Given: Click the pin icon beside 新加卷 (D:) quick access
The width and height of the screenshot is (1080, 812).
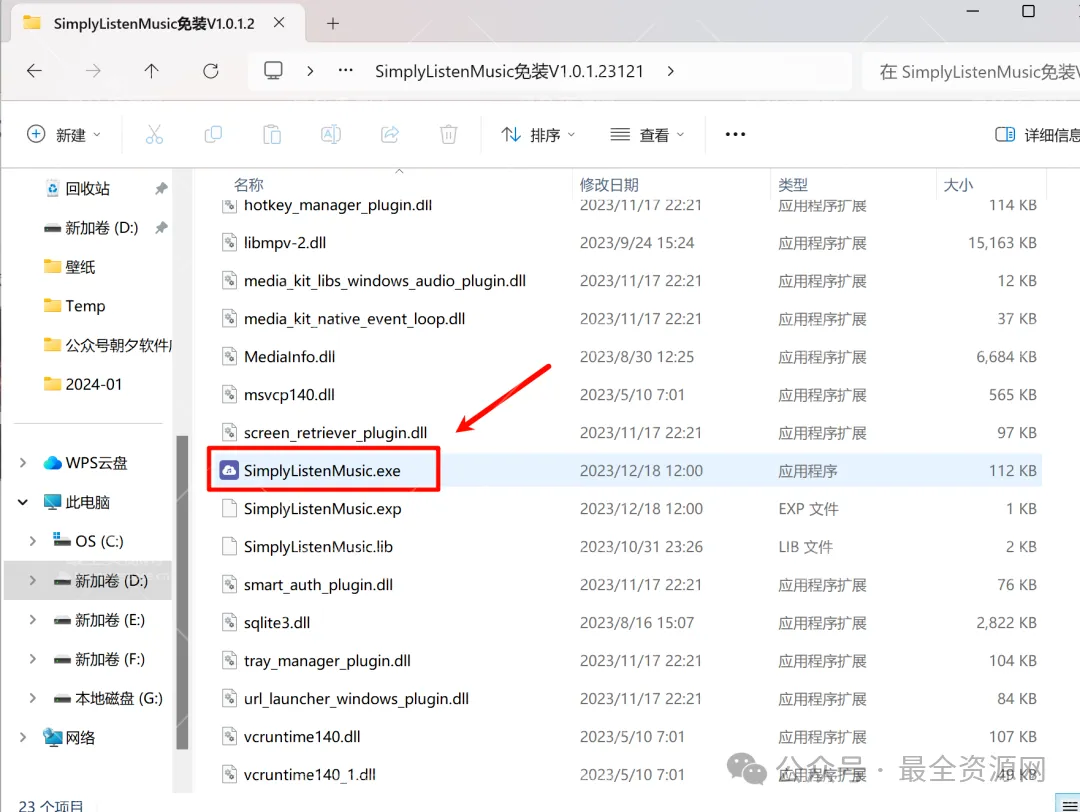Looking at the screenshot, I should (x=161, y=227).
